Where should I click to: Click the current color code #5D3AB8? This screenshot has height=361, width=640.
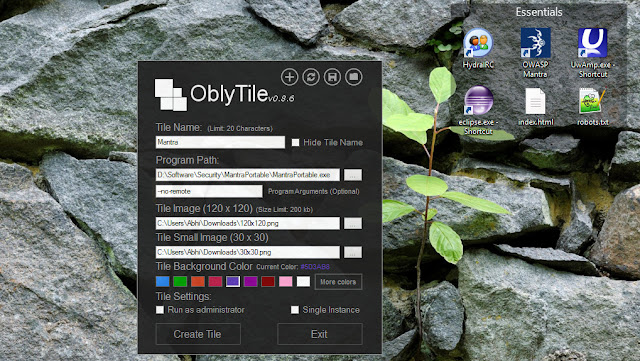(x=315, y=267)
